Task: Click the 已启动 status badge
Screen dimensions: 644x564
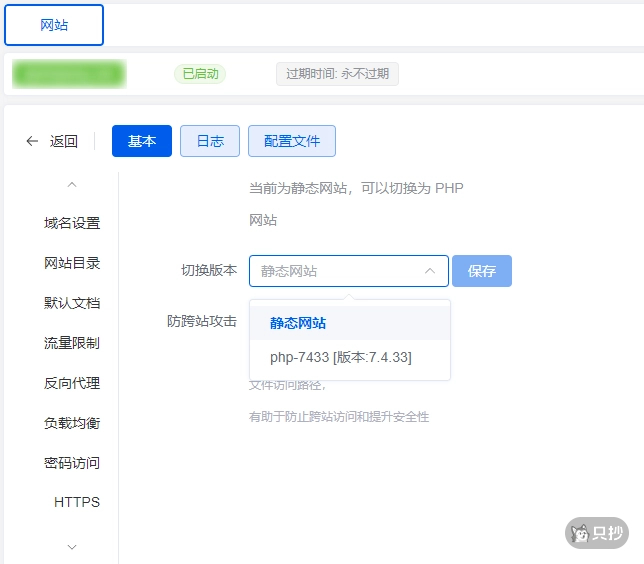Action: pos(200,74)
